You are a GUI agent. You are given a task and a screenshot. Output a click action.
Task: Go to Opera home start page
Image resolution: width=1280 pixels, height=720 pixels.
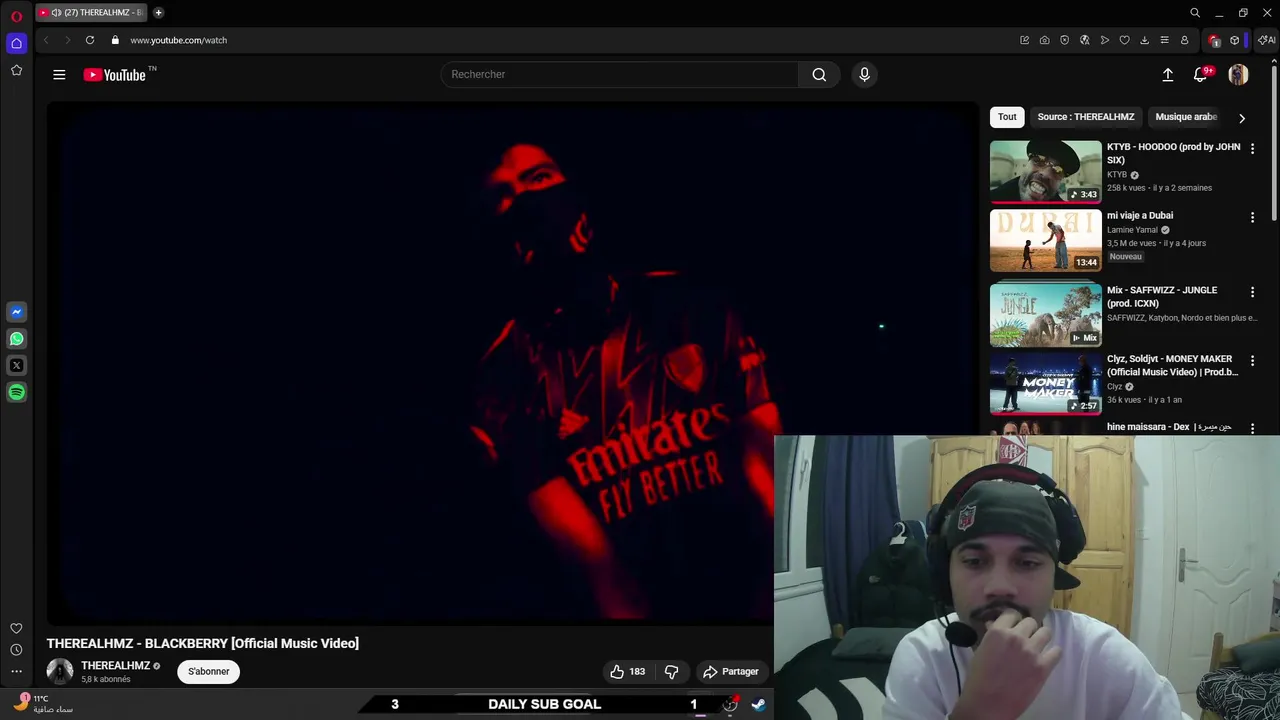tap(16, 43)
